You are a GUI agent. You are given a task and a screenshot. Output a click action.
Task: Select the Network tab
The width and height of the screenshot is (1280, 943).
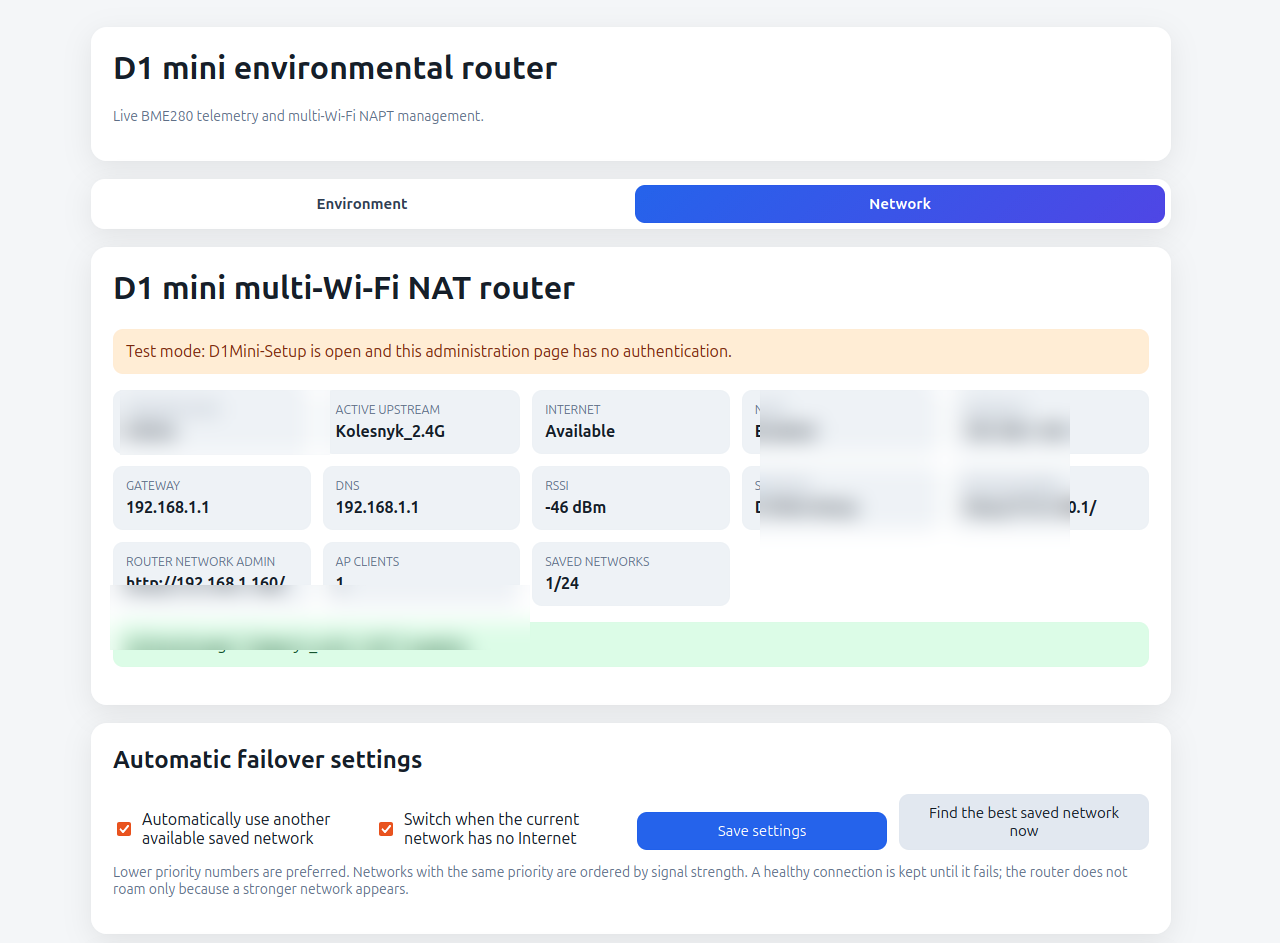(900, 204)
